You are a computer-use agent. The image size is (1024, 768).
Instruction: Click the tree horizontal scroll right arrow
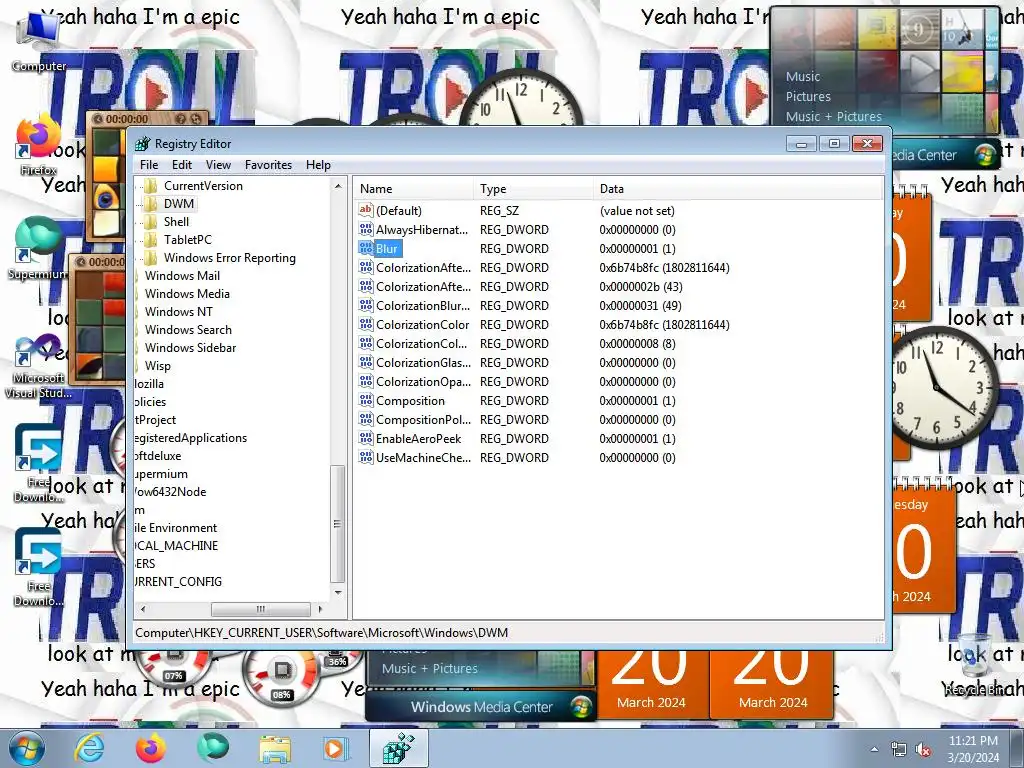(320, 609)
